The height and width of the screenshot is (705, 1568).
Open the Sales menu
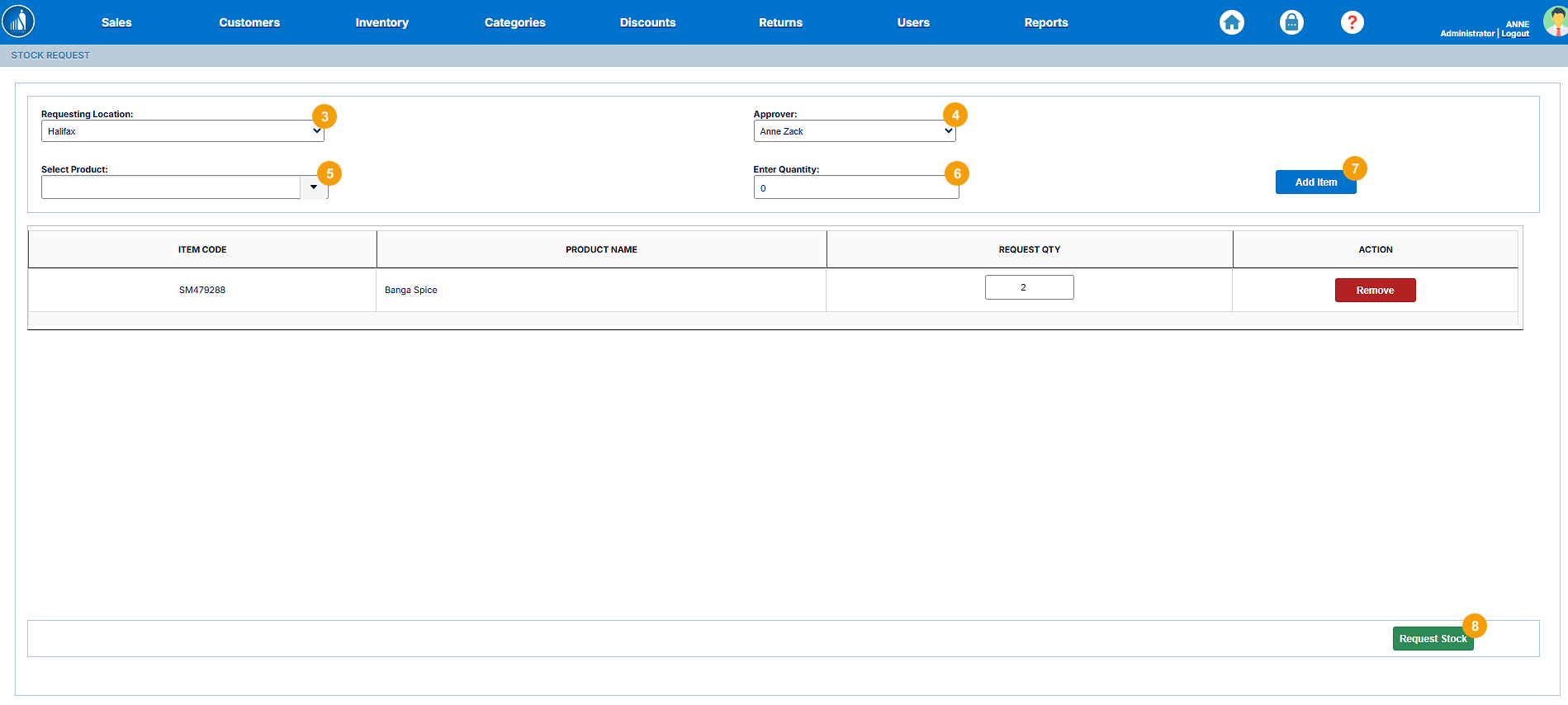tap(116, 22)
